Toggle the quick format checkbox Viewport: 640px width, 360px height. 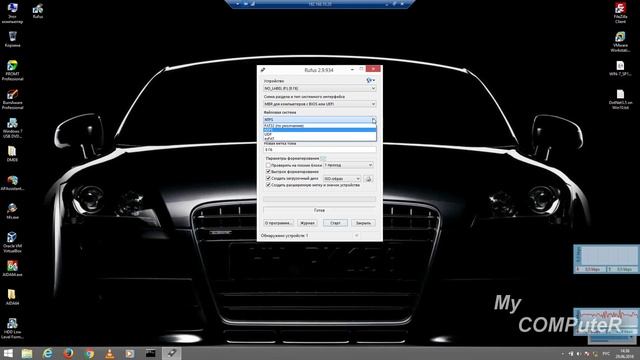click(268, 172)
